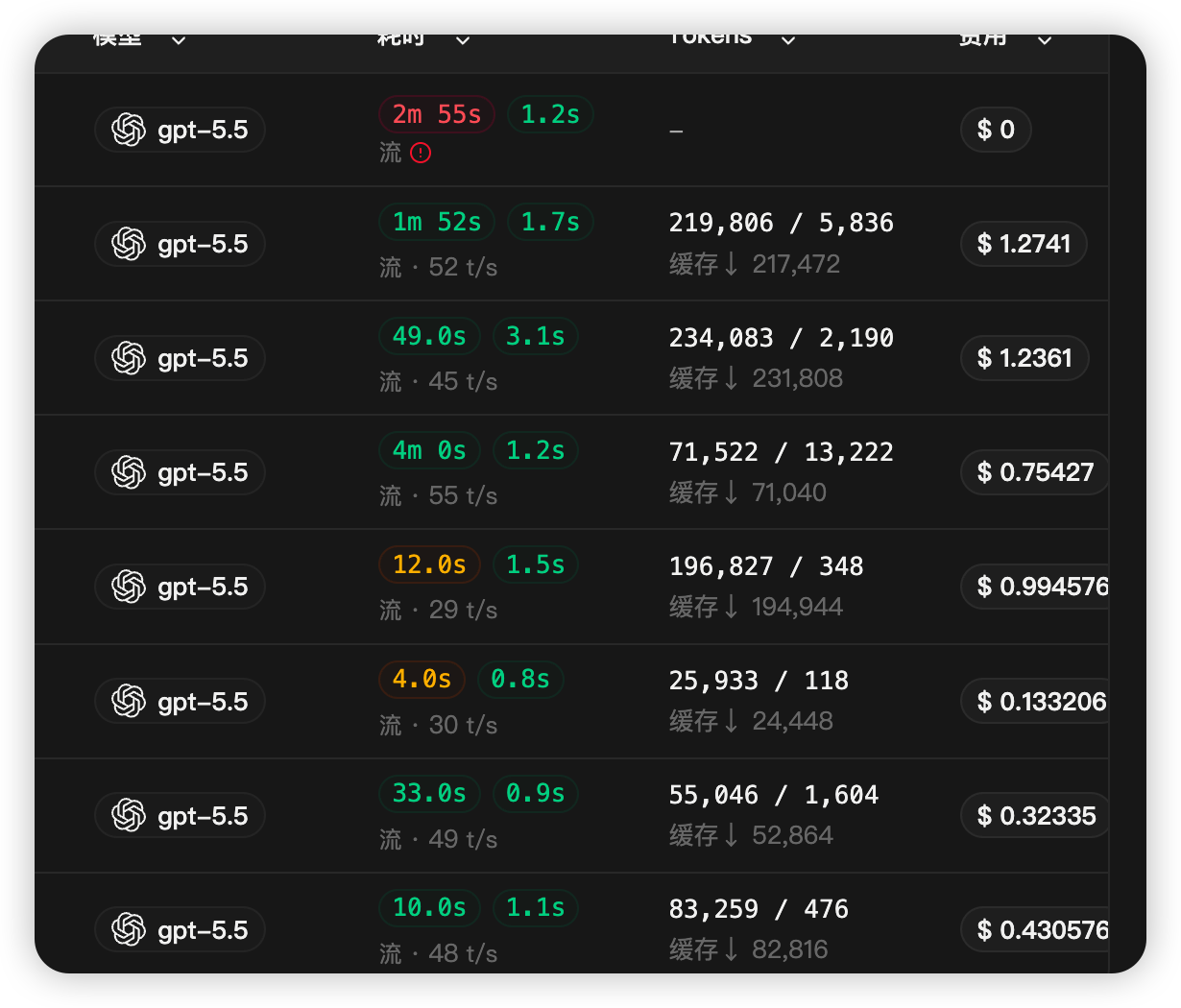Click the 1.7s first-token badge
The image size is (1181, 1008).
(550, 222)
